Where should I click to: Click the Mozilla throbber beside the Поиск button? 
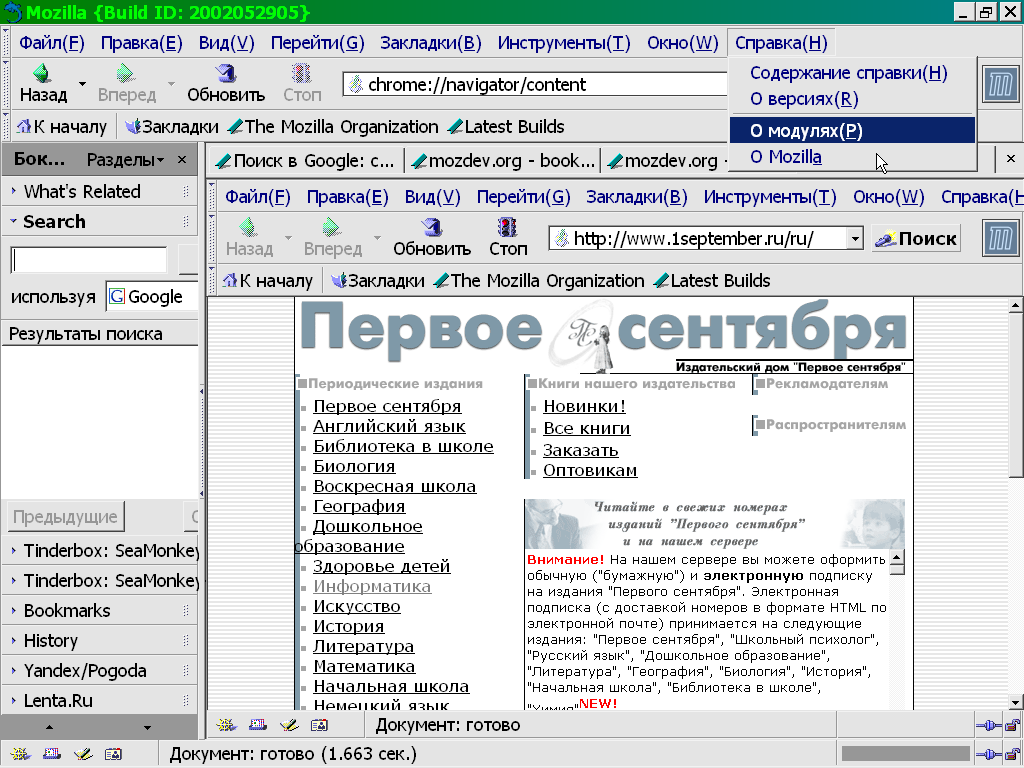click(999, 238)
